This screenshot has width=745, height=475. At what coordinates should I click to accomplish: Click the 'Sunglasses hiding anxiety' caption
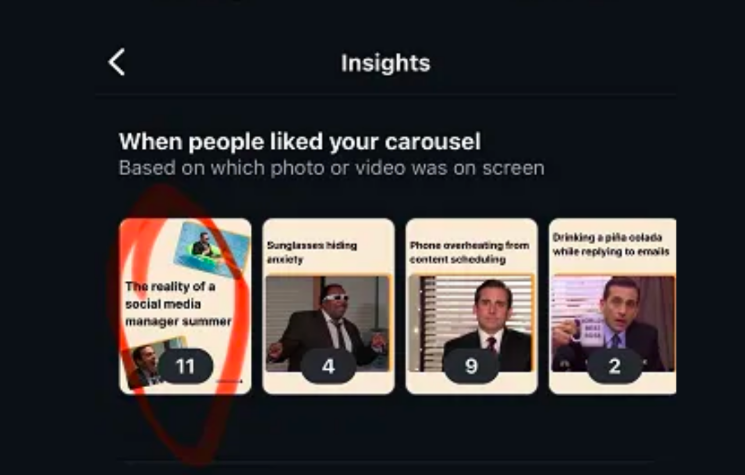coord(312,252)
